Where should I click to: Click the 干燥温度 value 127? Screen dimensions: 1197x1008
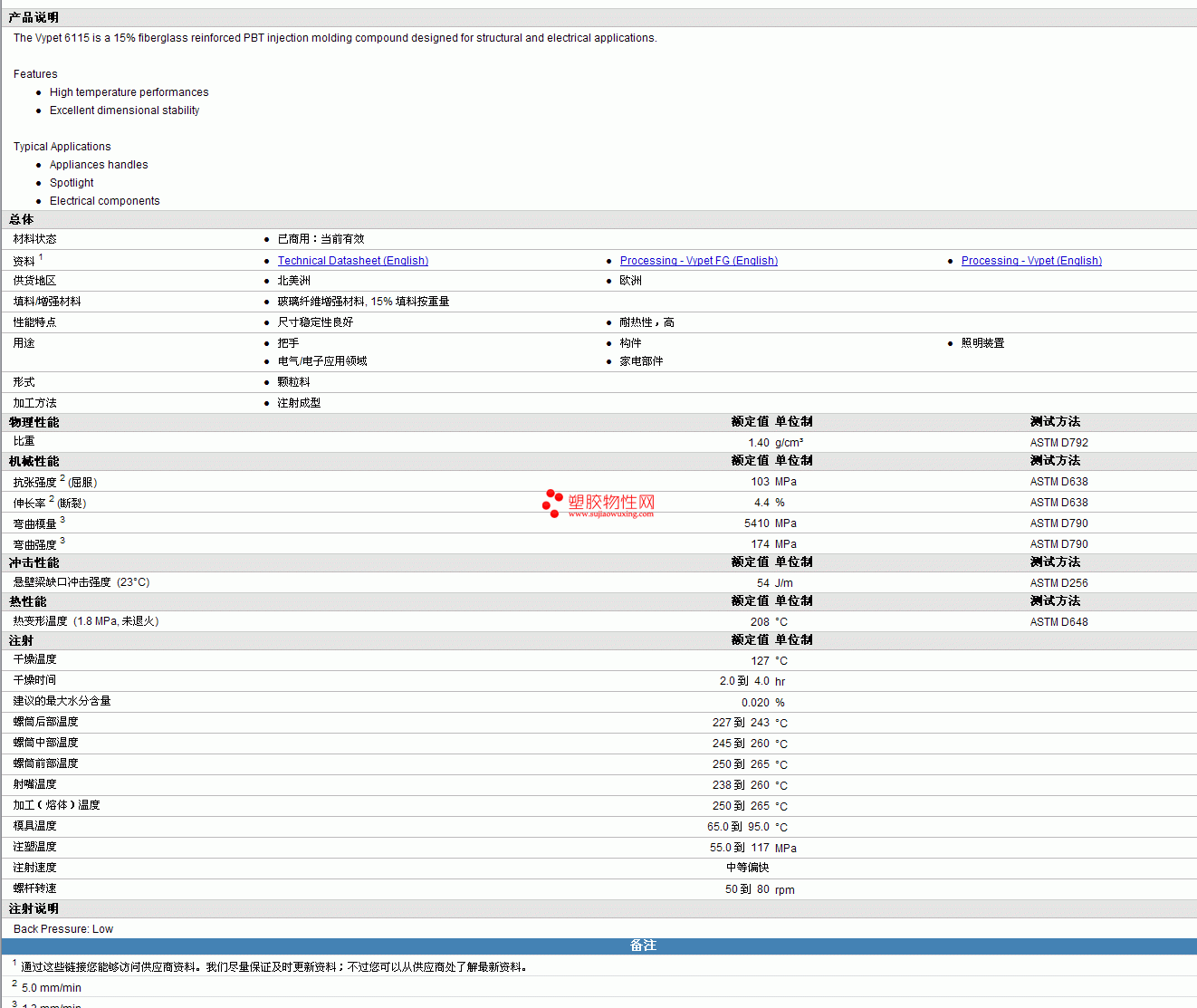[x=760, y=661]
